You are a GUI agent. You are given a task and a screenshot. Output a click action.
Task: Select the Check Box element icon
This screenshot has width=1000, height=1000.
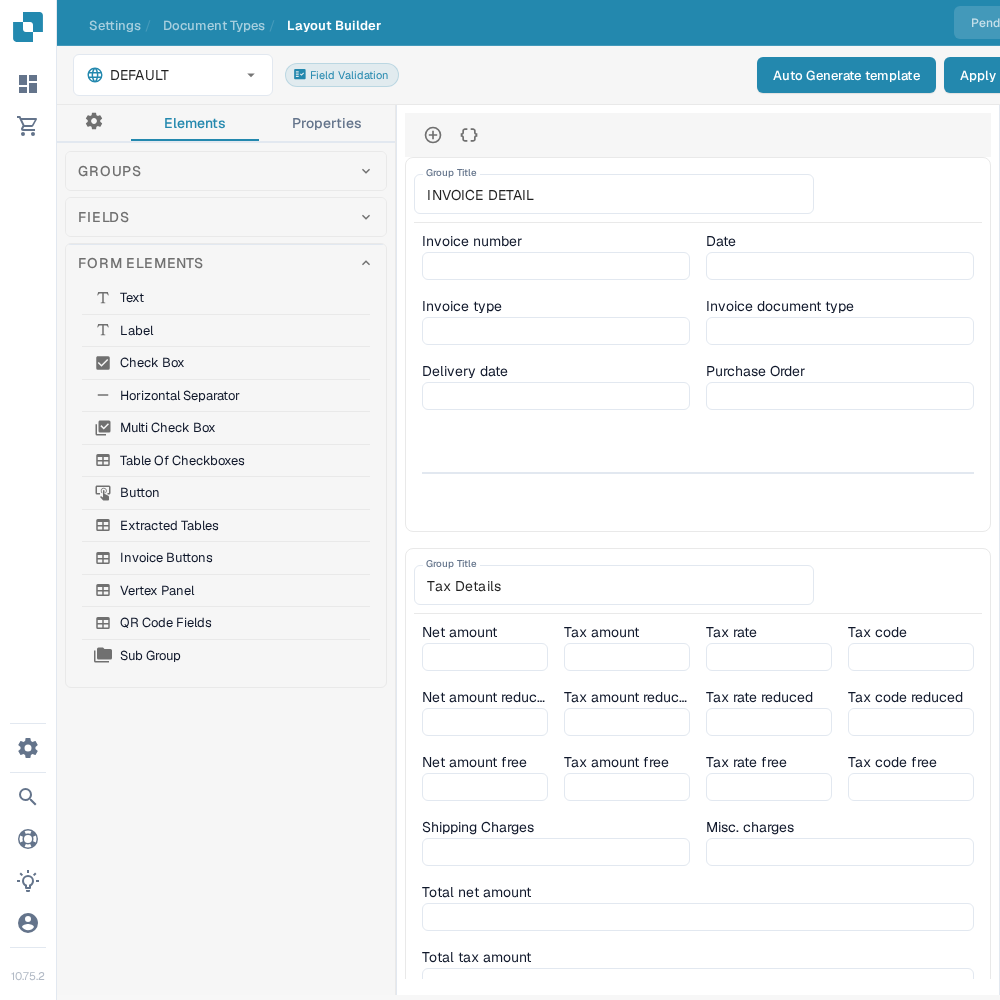pos(103,363)
